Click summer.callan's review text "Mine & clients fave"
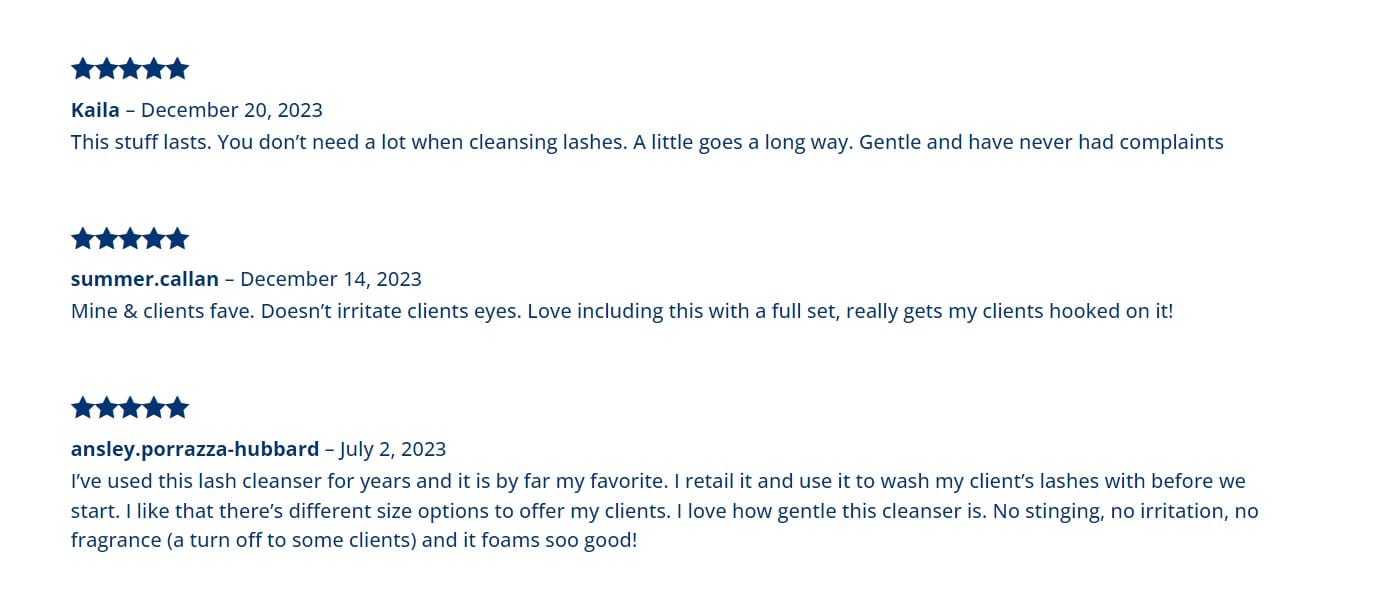 tap(621, 311)
